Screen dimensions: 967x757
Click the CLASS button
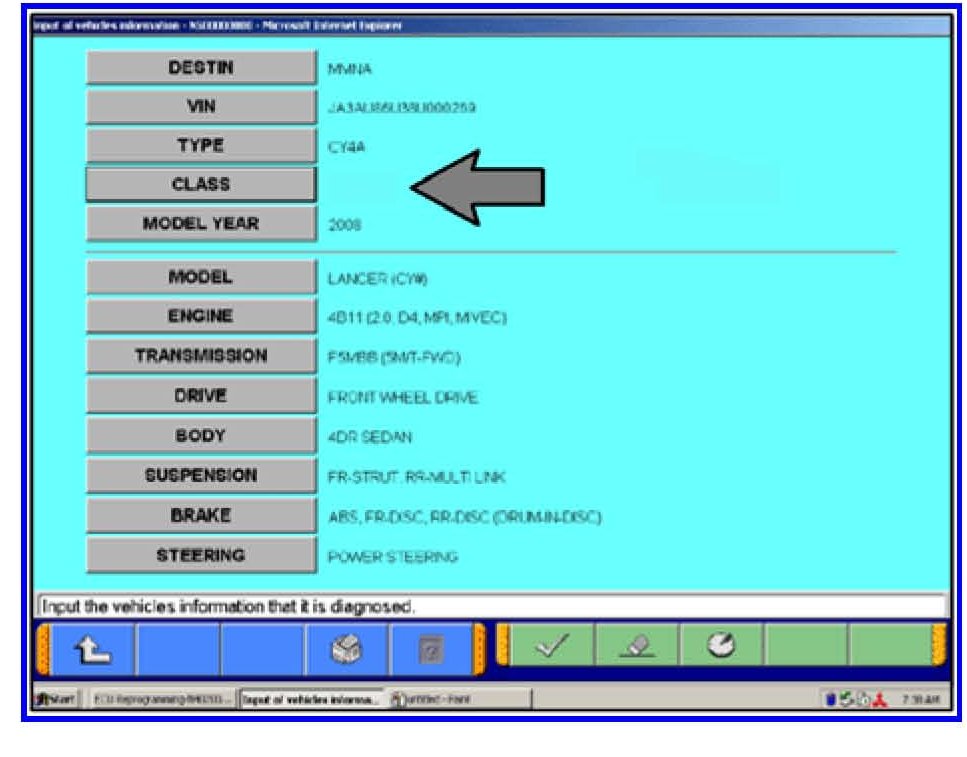pos(200,185)
